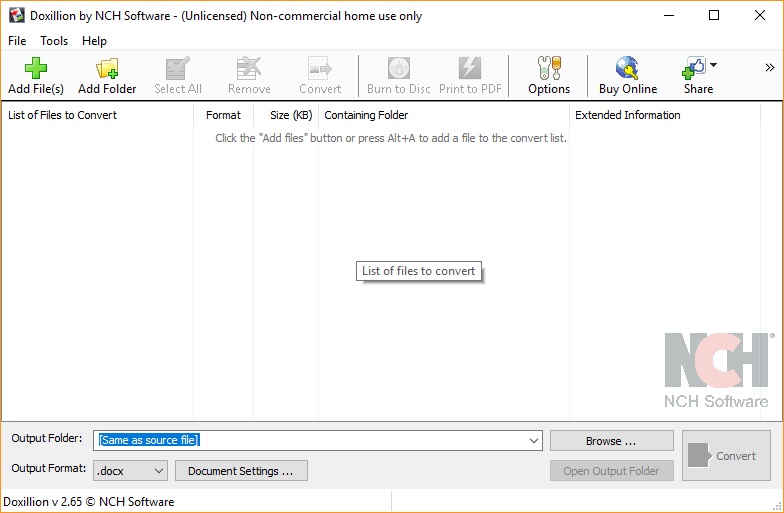Click the Buy Online icon
This screenshot has width=784, height=513.
point(627,68)
